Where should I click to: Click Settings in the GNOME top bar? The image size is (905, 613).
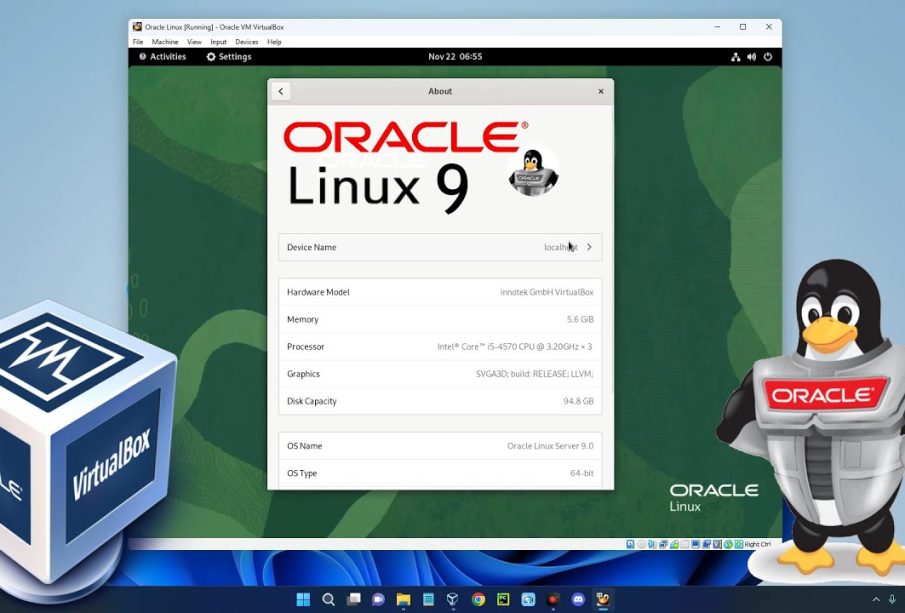point(229,57)
